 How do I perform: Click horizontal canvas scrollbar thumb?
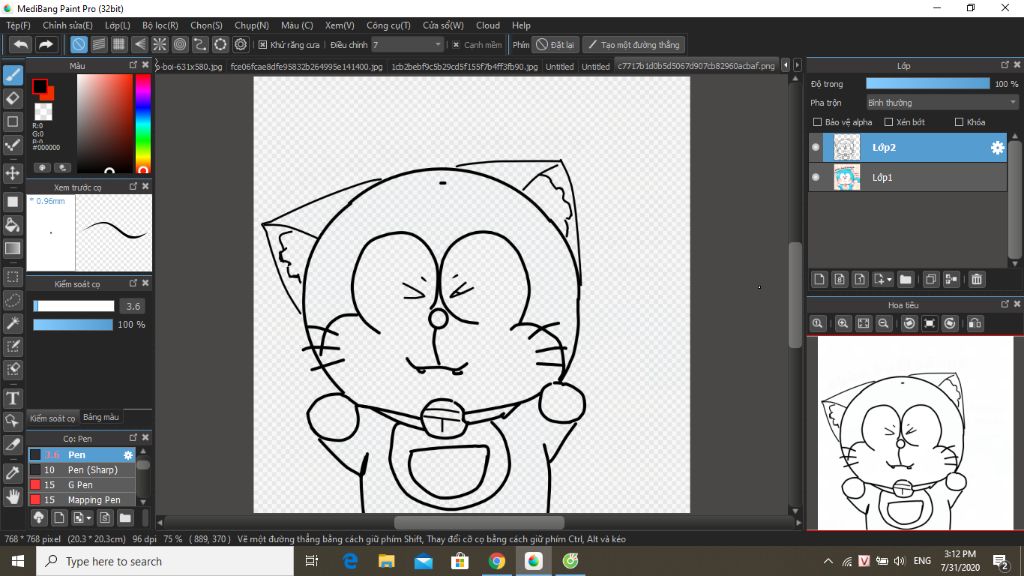click(479, 522)
